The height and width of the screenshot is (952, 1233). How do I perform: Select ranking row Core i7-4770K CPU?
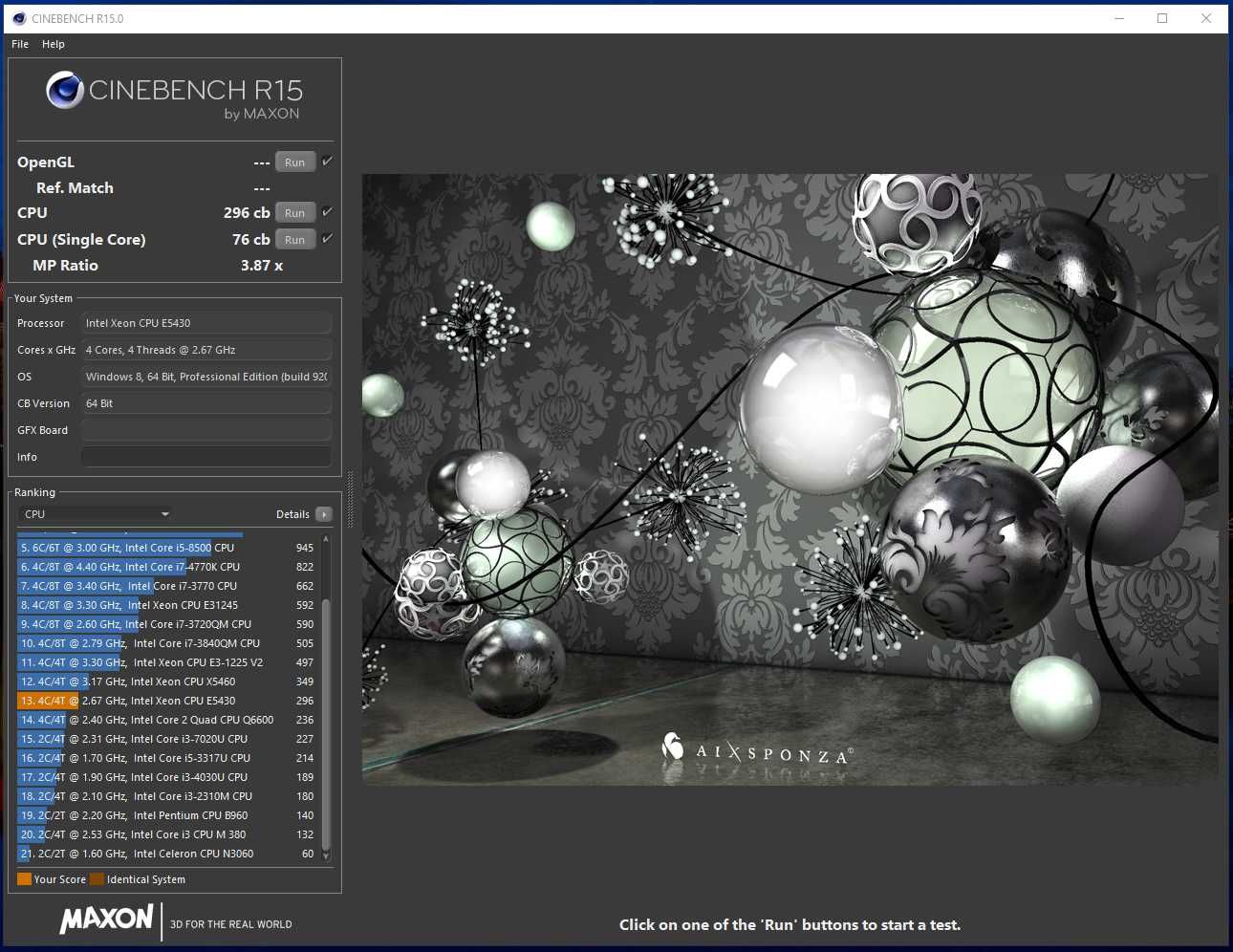coord(167,567)
